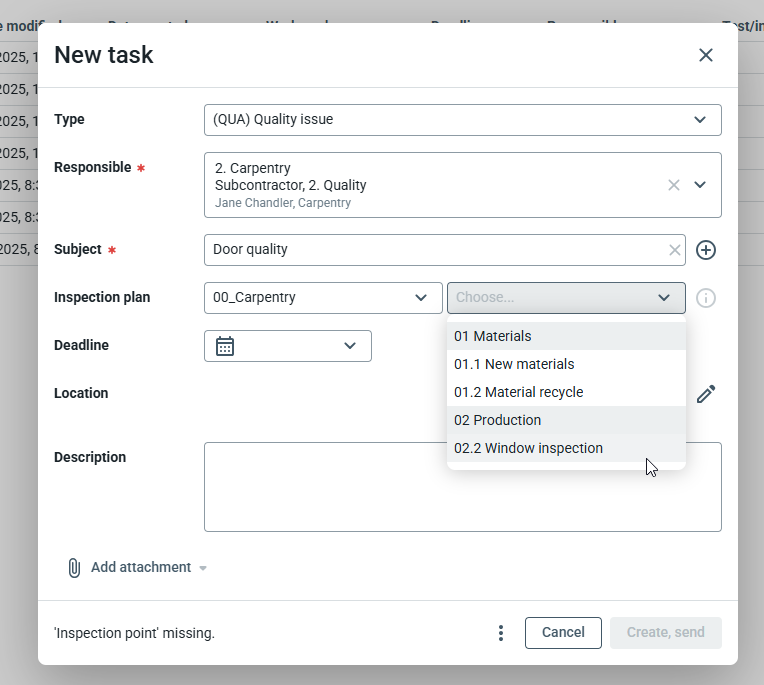Click the Cancel button
Viewport: 764px width, 685px height.
(563, 633)
